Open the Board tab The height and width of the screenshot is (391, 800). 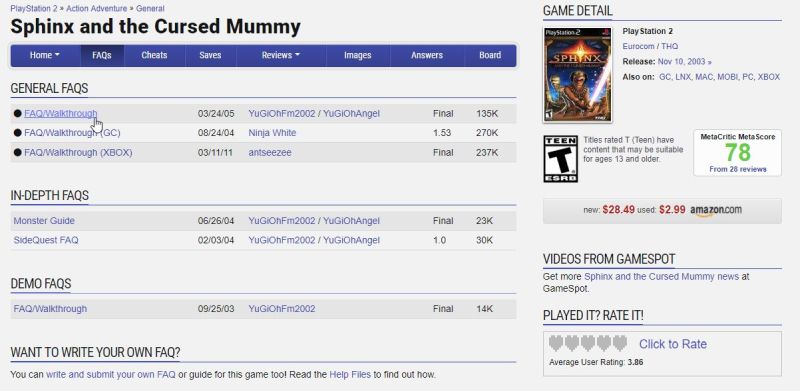[490, 55]
